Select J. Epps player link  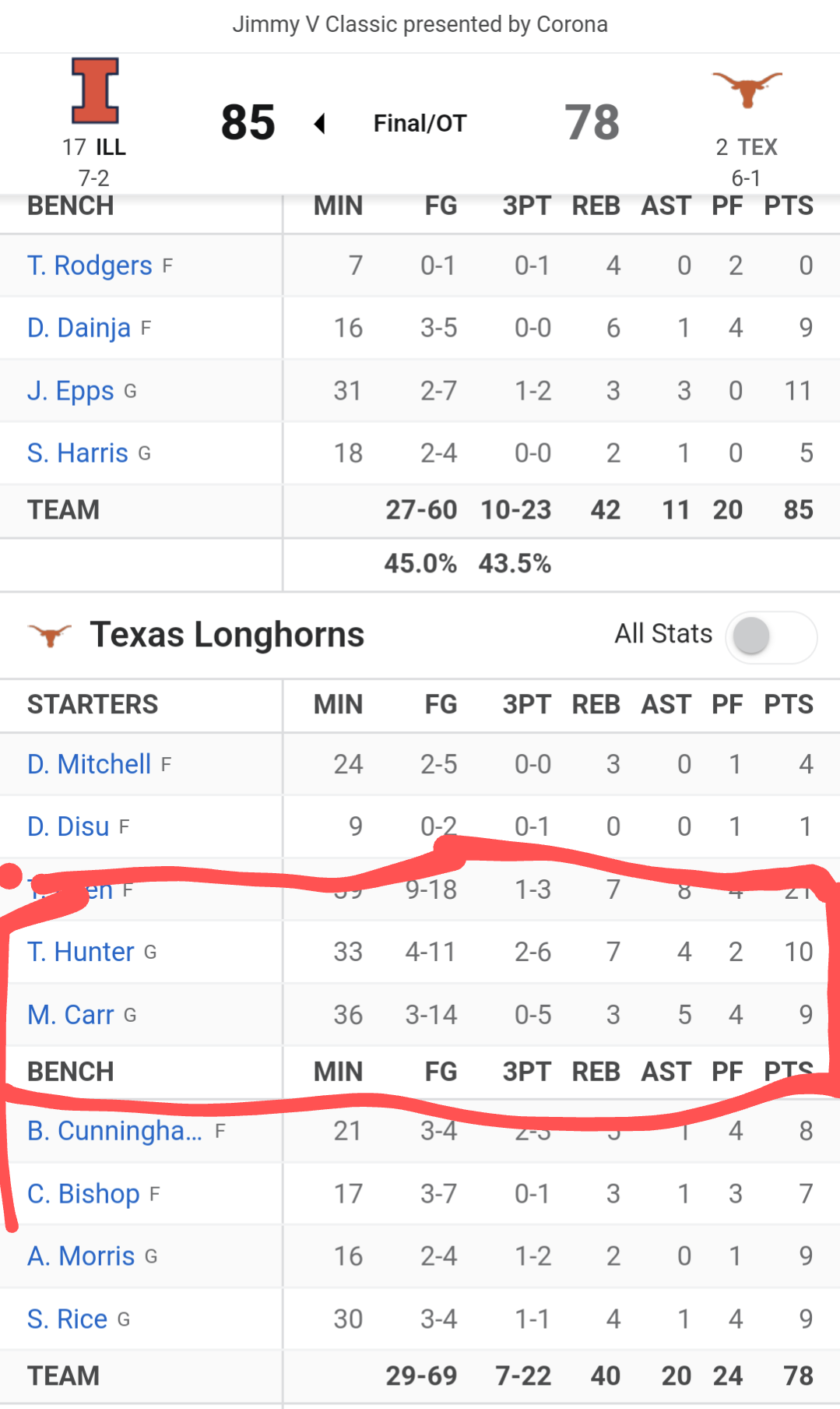tap(71, 390)
